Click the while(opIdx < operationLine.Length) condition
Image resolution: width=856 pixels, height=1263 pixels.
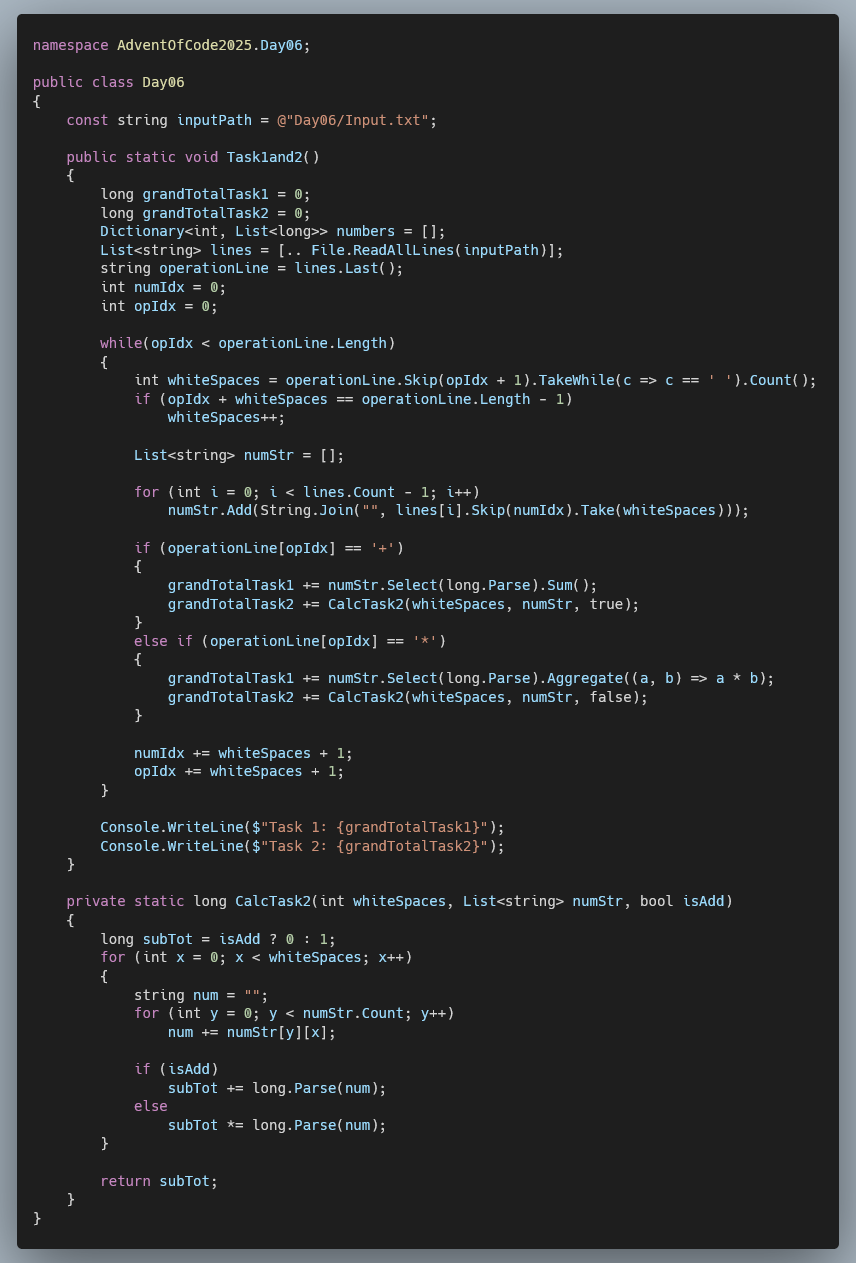[247, 343]
